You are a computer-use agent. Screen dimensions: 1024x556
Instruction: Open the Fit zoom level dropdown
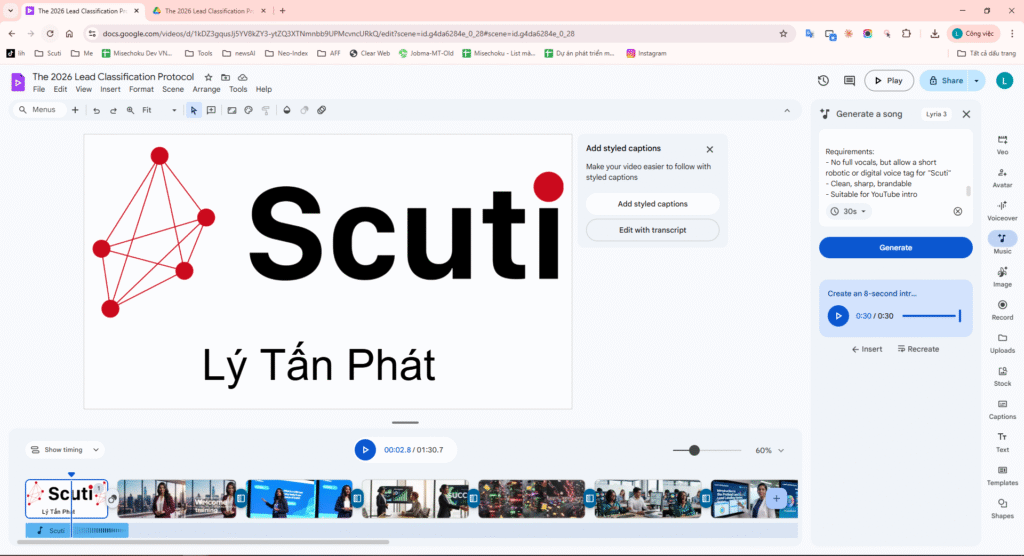point(159,110)
